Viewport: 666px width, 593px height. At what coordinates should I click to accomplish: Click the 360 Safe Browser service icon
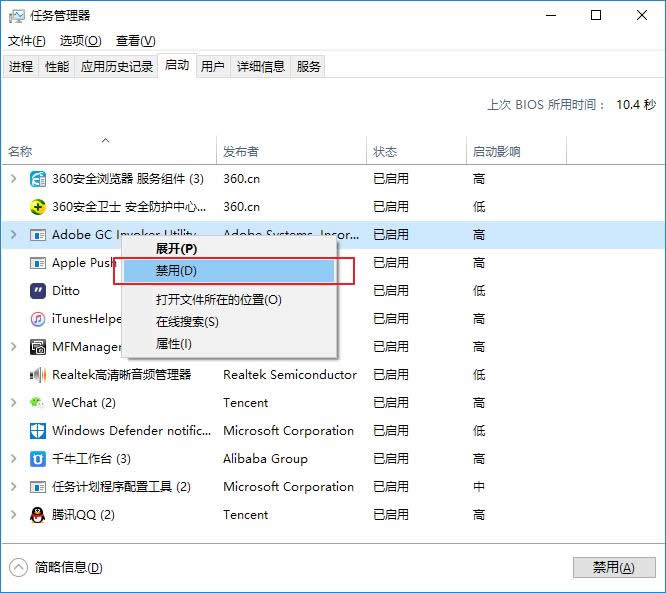click(x=38, y=179)
